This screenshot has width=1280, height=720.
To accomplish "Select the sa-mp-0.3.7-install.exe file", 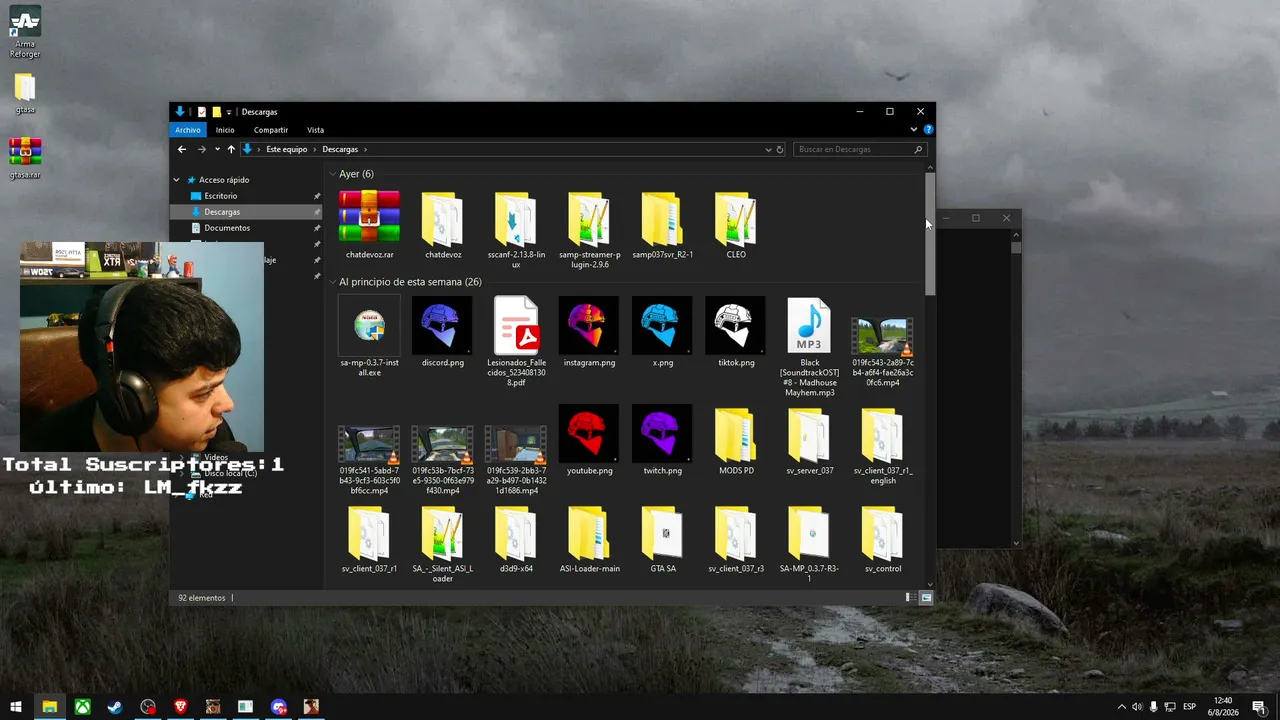I will click(x=369, y=337).
